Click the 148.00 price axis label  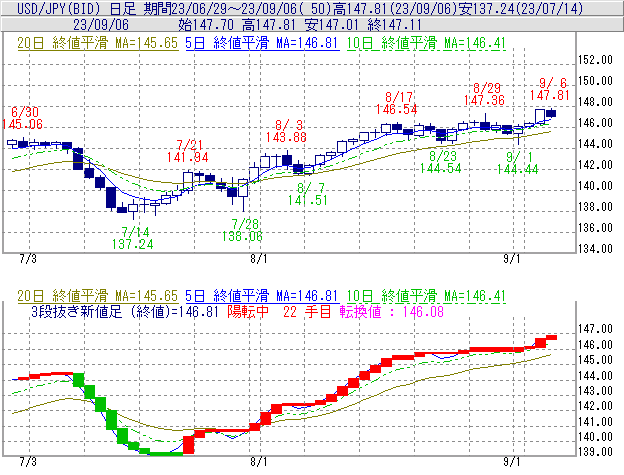tap(595, 102)
